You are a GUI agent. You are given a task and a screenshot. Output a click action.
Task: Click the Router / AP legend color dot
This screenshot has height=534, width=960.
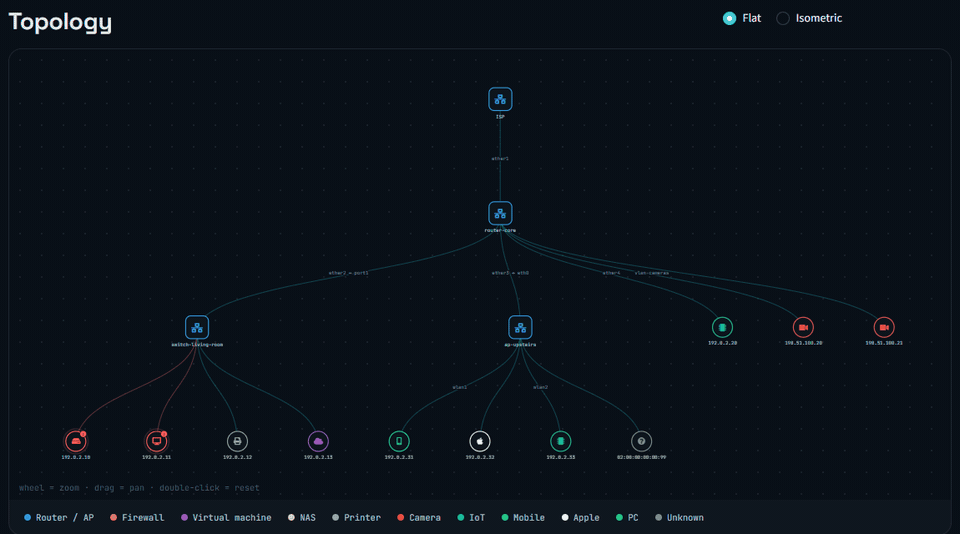click(x=28, y=517)
